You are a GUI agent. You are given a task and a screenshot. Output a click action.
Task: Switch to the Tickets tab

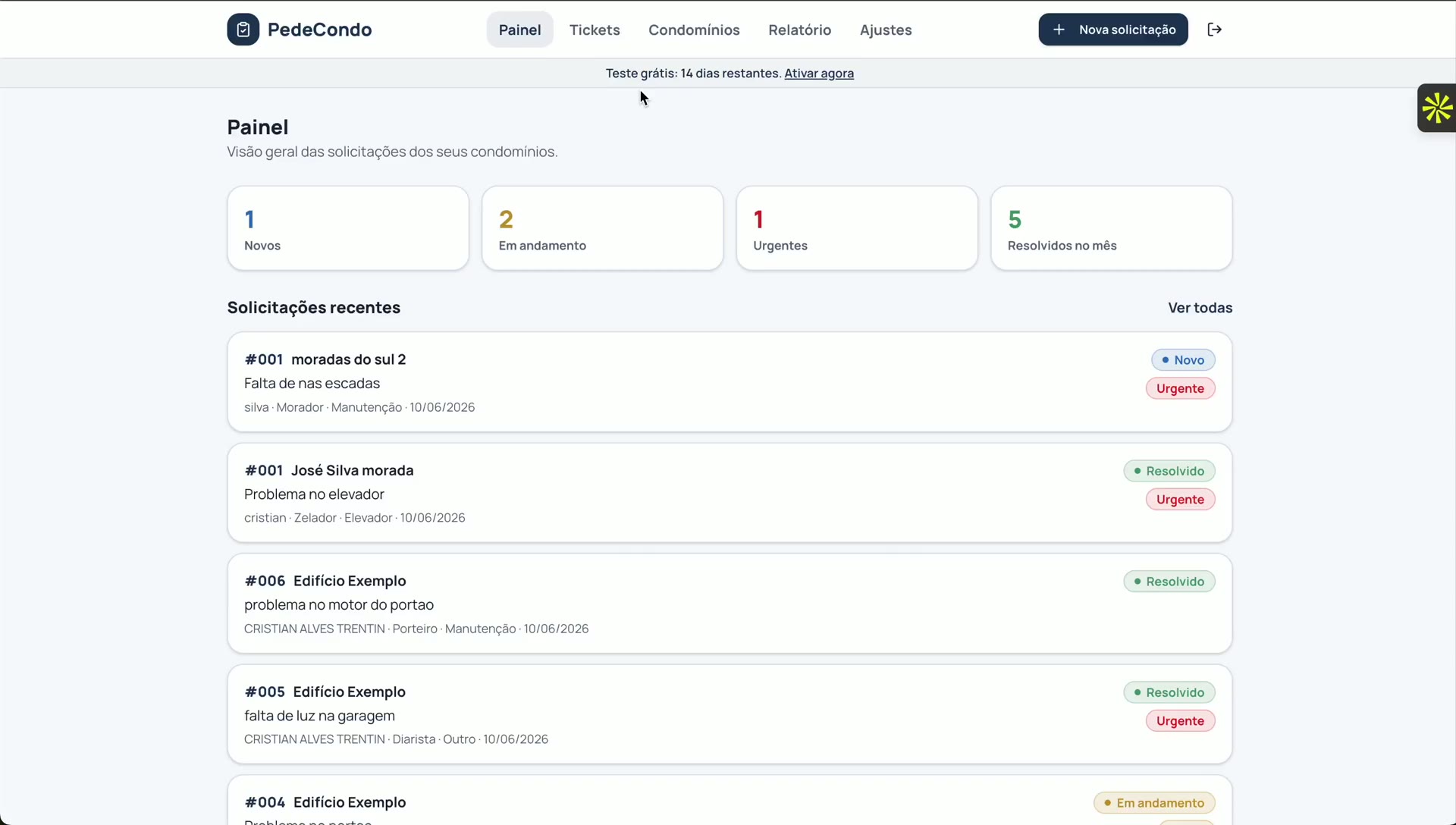coord(595,30)
